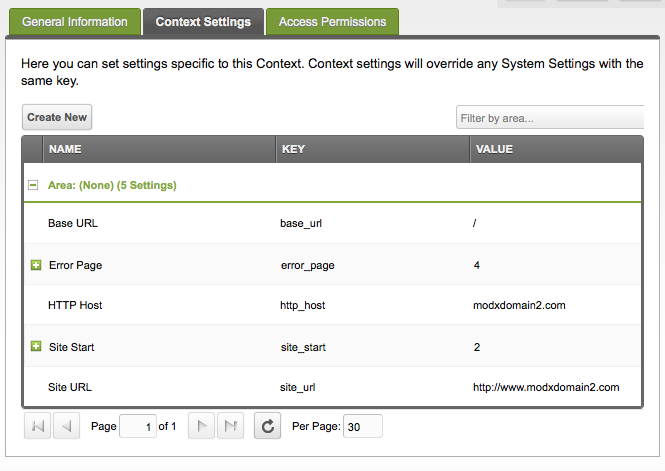Screen dimensions: 665x471
Task: Select the Context Settings tab
Action: coord(203,22)
